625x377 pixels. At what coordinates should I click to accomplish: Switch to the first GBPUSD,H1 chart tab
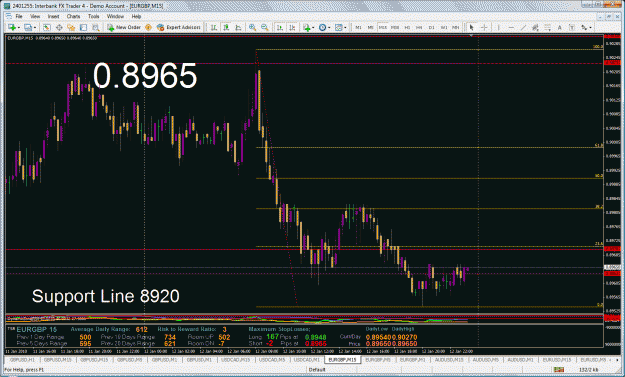(22, 360)
